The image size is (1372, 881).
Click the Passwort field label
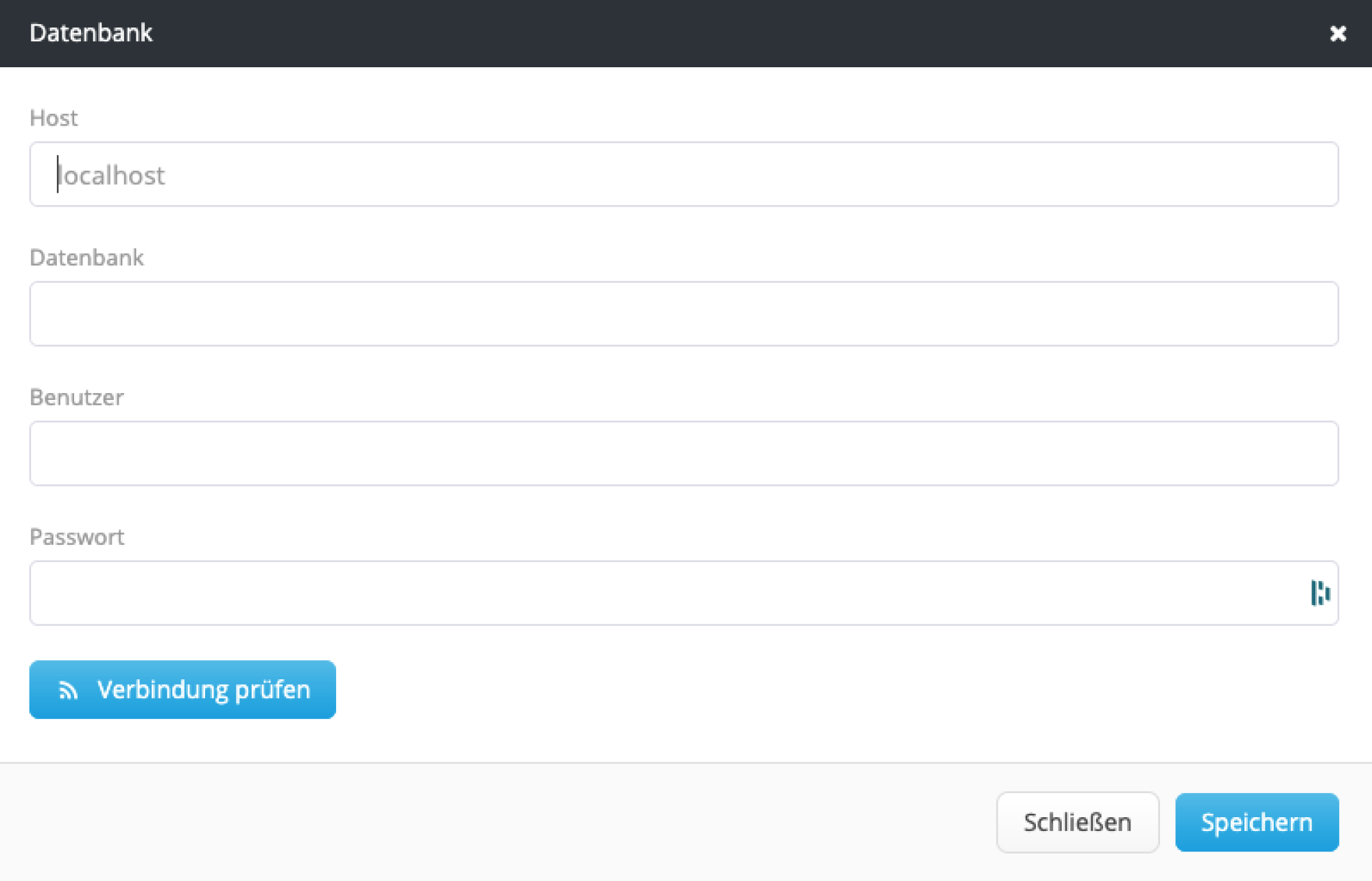point(76,537)
